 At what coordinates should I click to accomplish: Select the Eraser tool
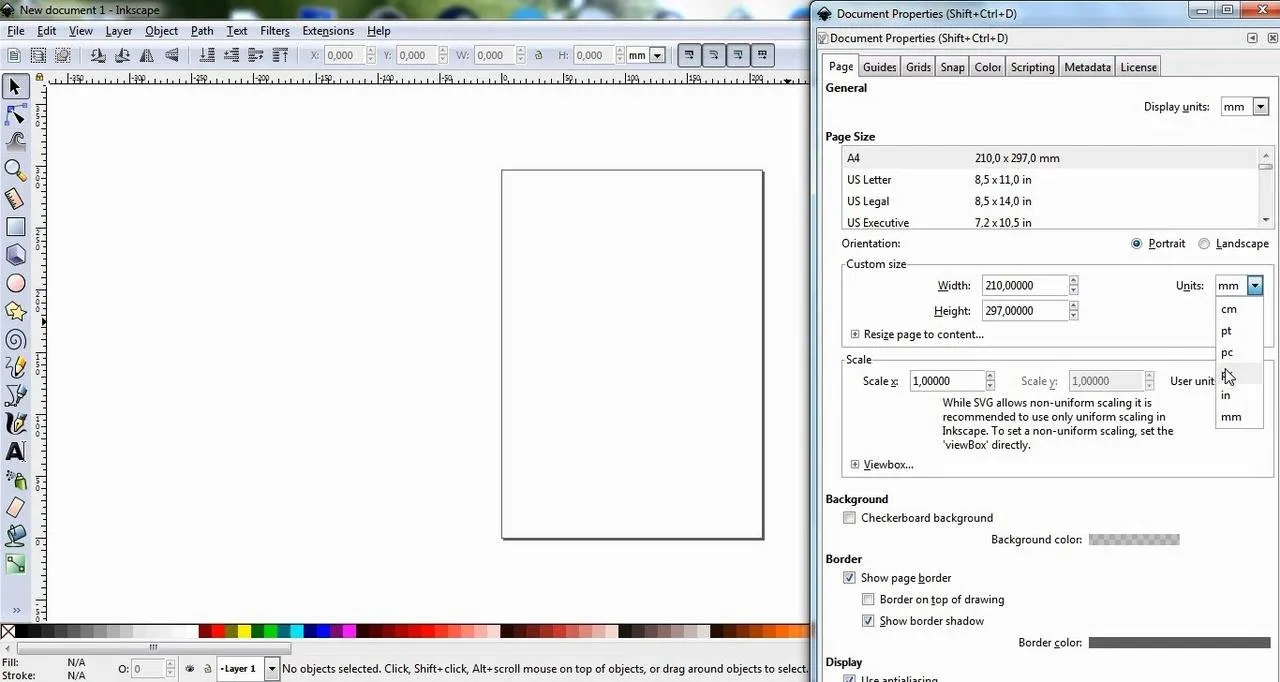point(15,508)
